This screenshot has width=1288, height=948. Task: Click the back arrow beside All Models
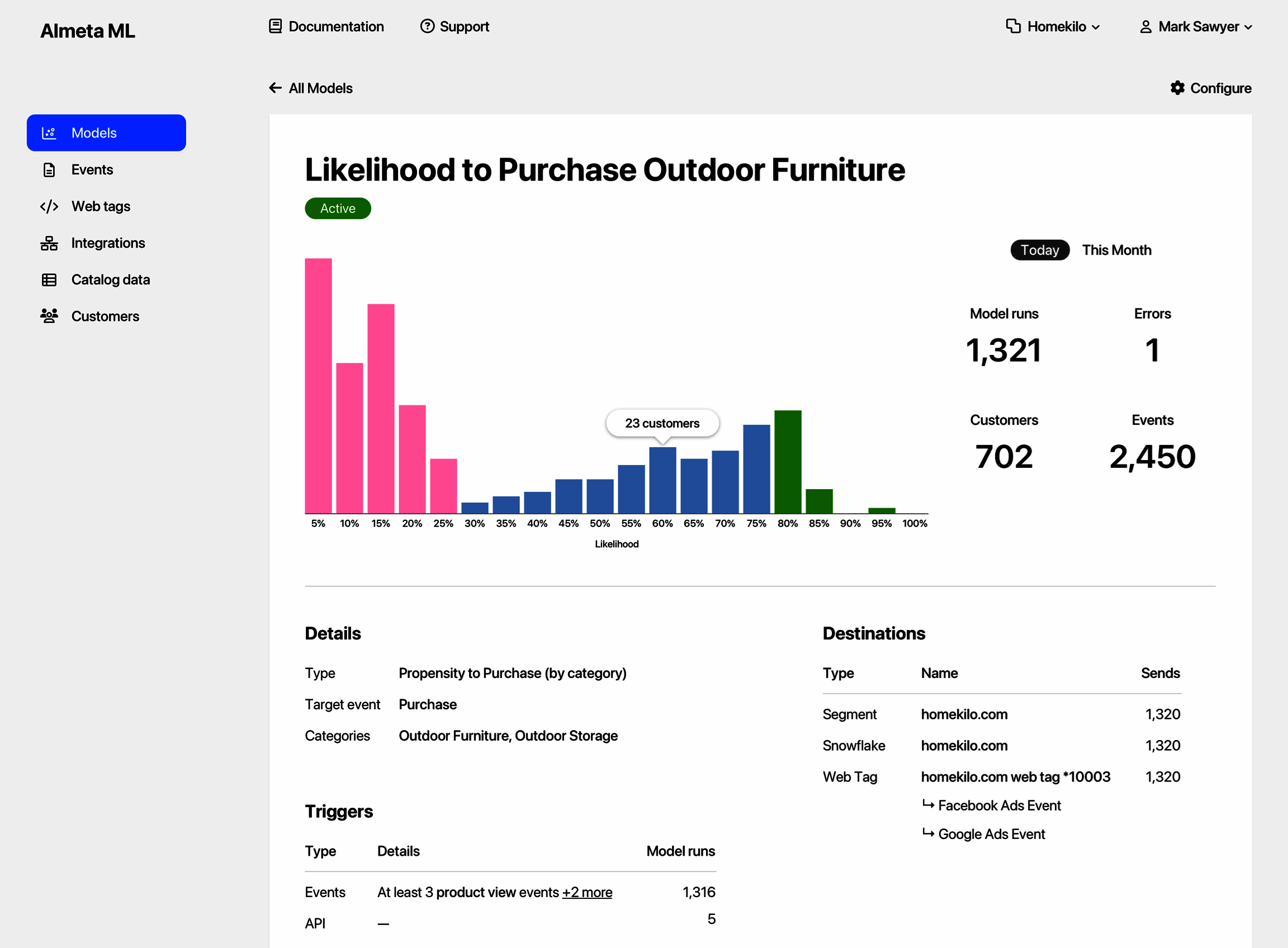(x=276, y=88)
